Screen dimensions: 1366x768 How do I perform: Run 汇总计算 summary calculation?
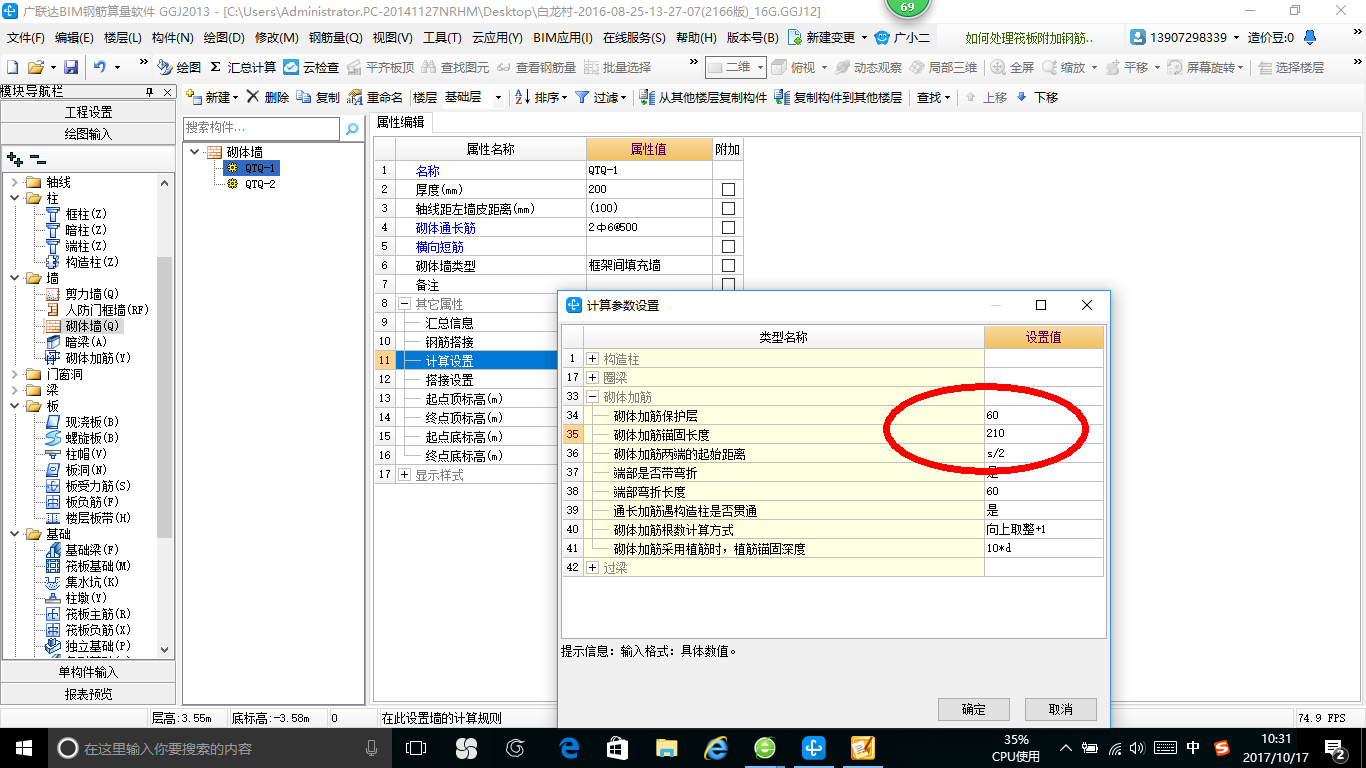point(243,67)
